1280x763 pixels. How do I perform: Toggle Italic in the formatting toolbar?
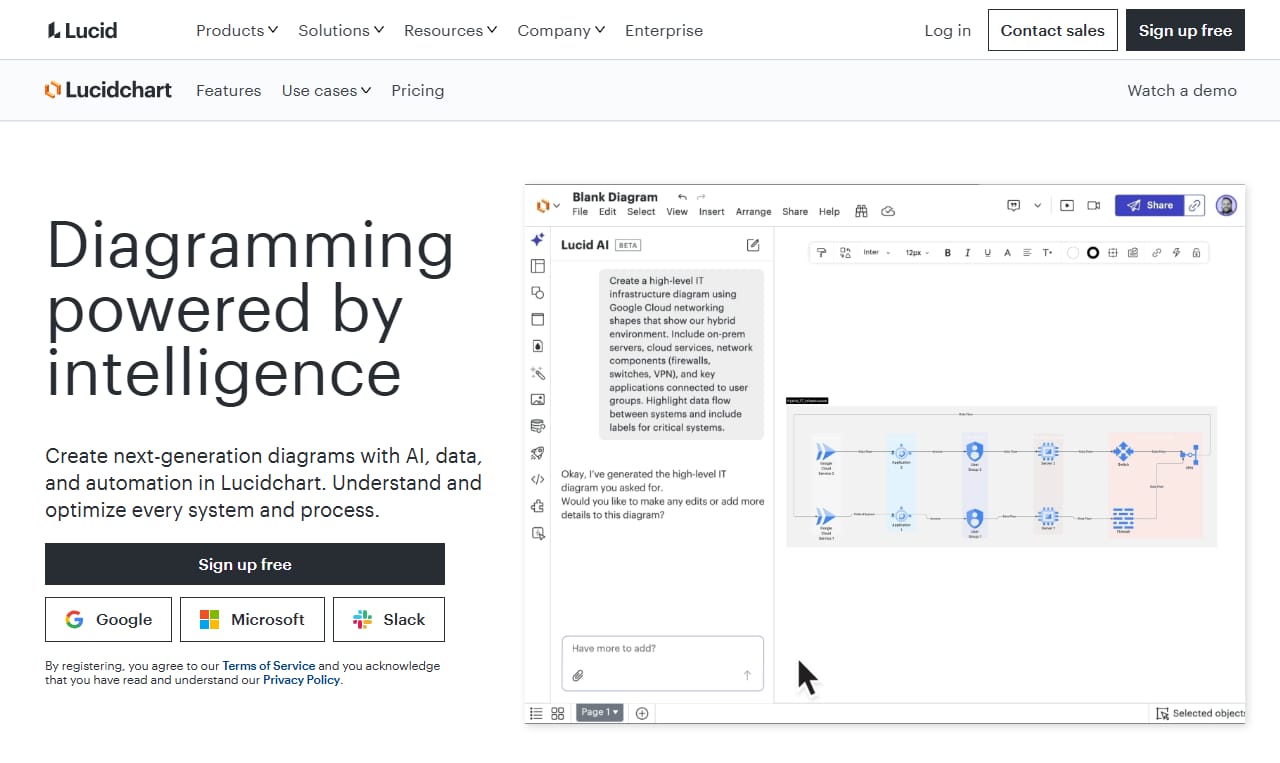967,253
